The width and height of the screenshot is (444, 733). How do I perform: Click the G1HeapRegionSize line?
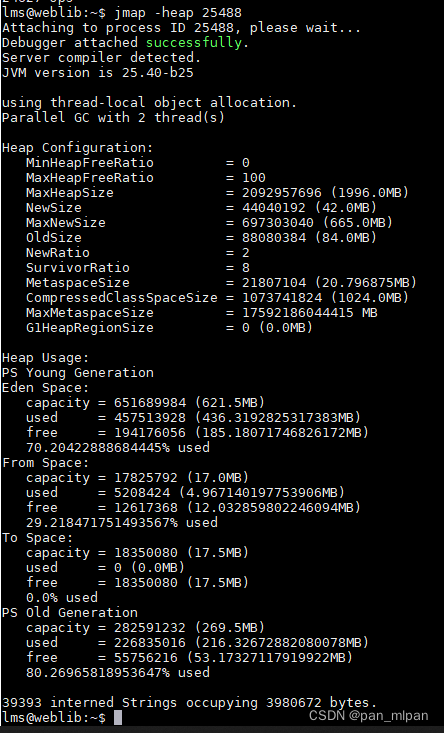(169, 327)
